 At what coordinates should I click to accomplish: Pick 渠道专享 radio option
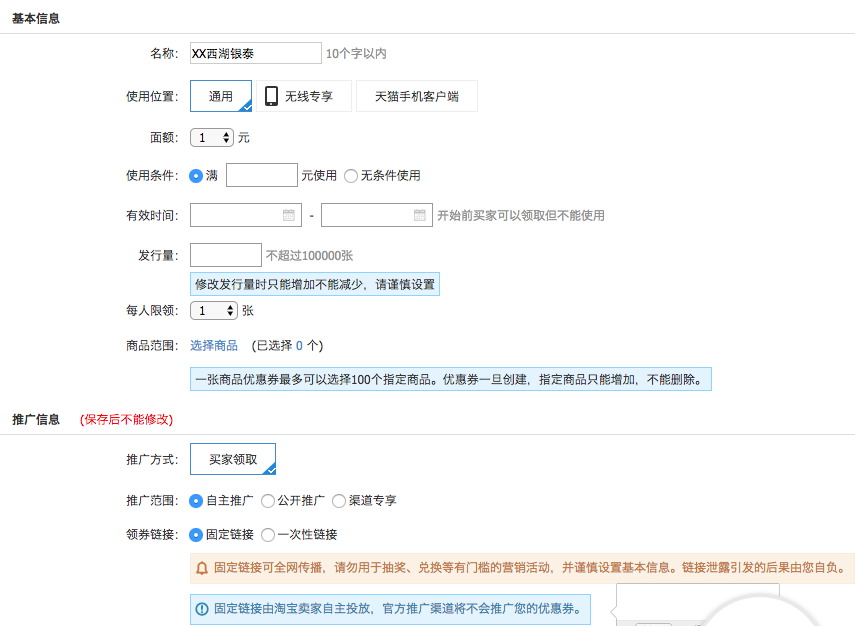339,500
